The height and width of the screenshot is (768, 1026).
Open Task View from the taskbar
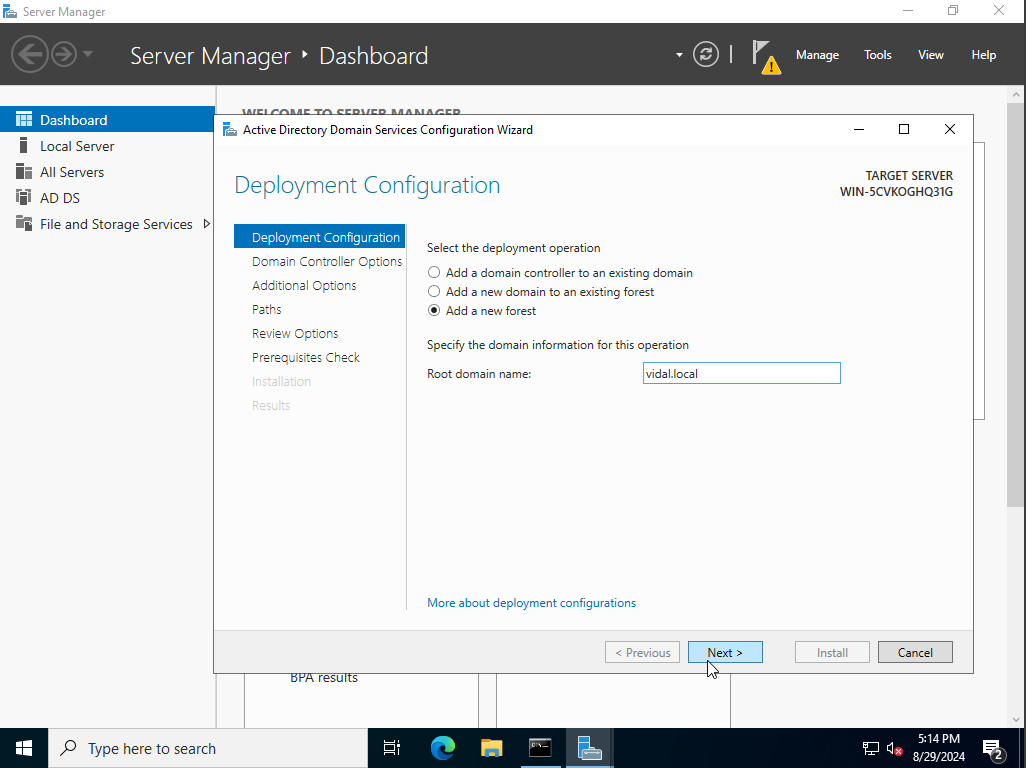click(x=392, y=748)
